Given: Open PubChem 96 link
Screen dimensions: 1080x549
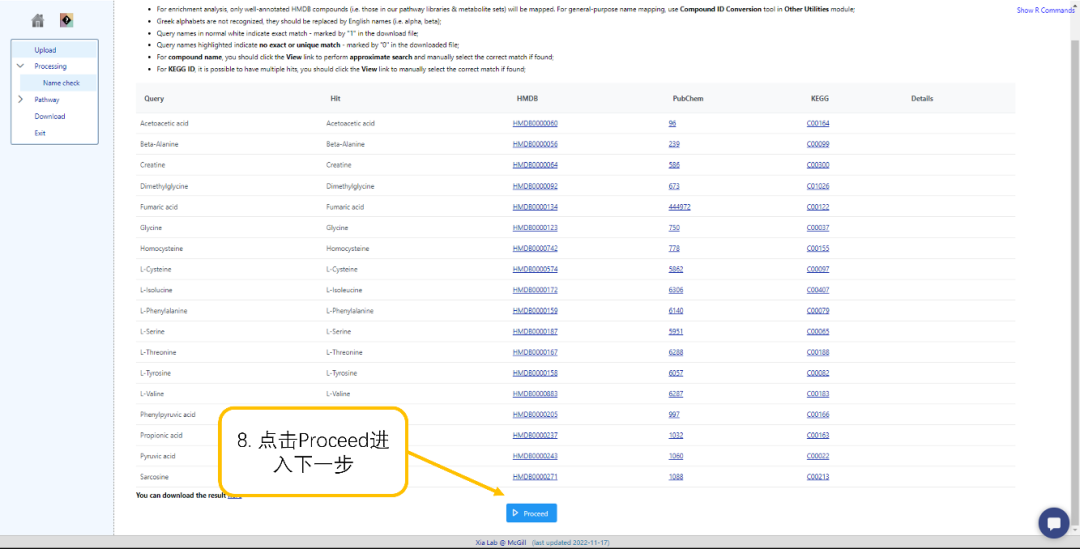Looking at the screenshot, I should [672, 123].
